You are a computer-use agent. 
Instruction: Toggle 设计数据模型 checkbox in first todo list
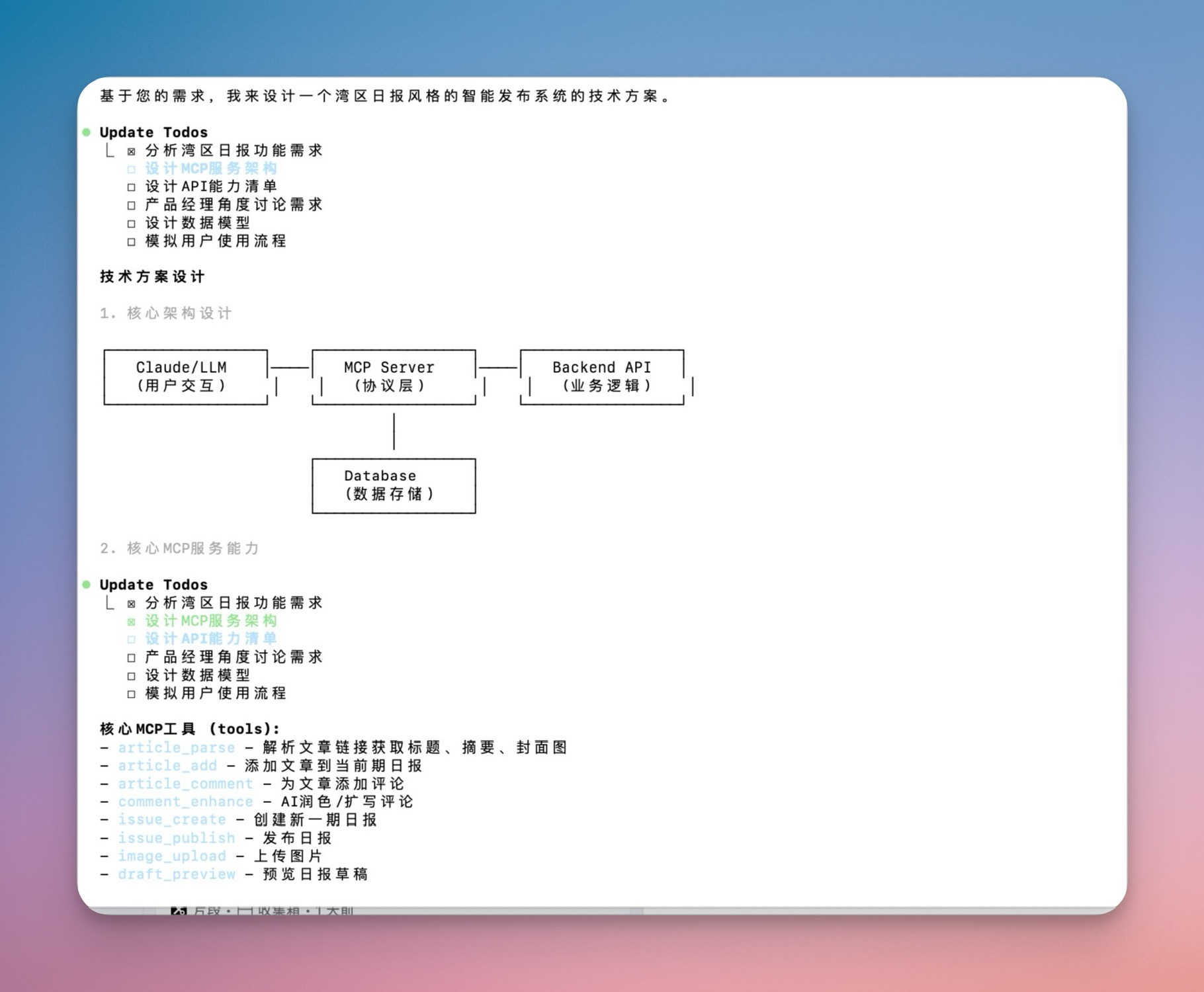click(132, 224)
